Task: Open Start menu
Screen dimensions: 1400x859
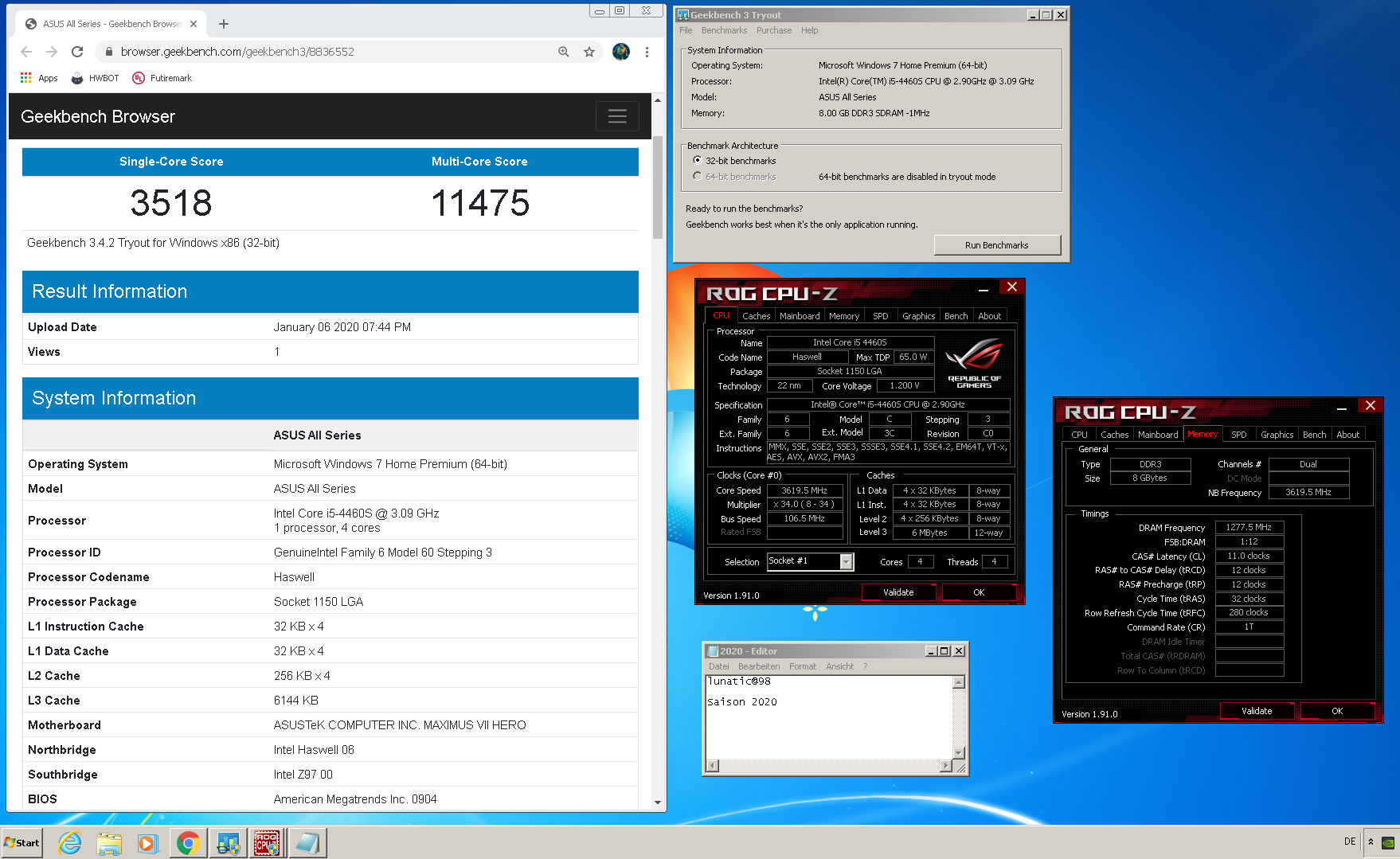Action: pyautogui.click(x=22, y=842)
